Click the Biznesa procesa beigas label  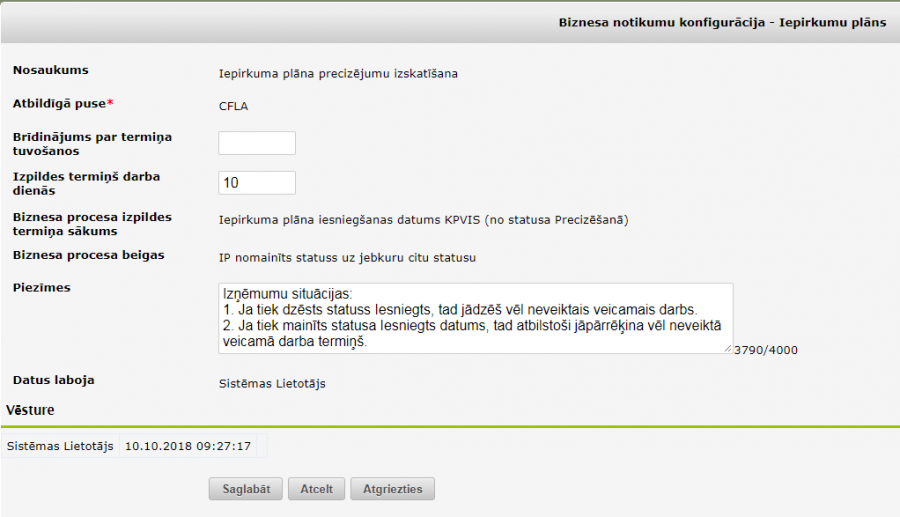click(88, 255)
